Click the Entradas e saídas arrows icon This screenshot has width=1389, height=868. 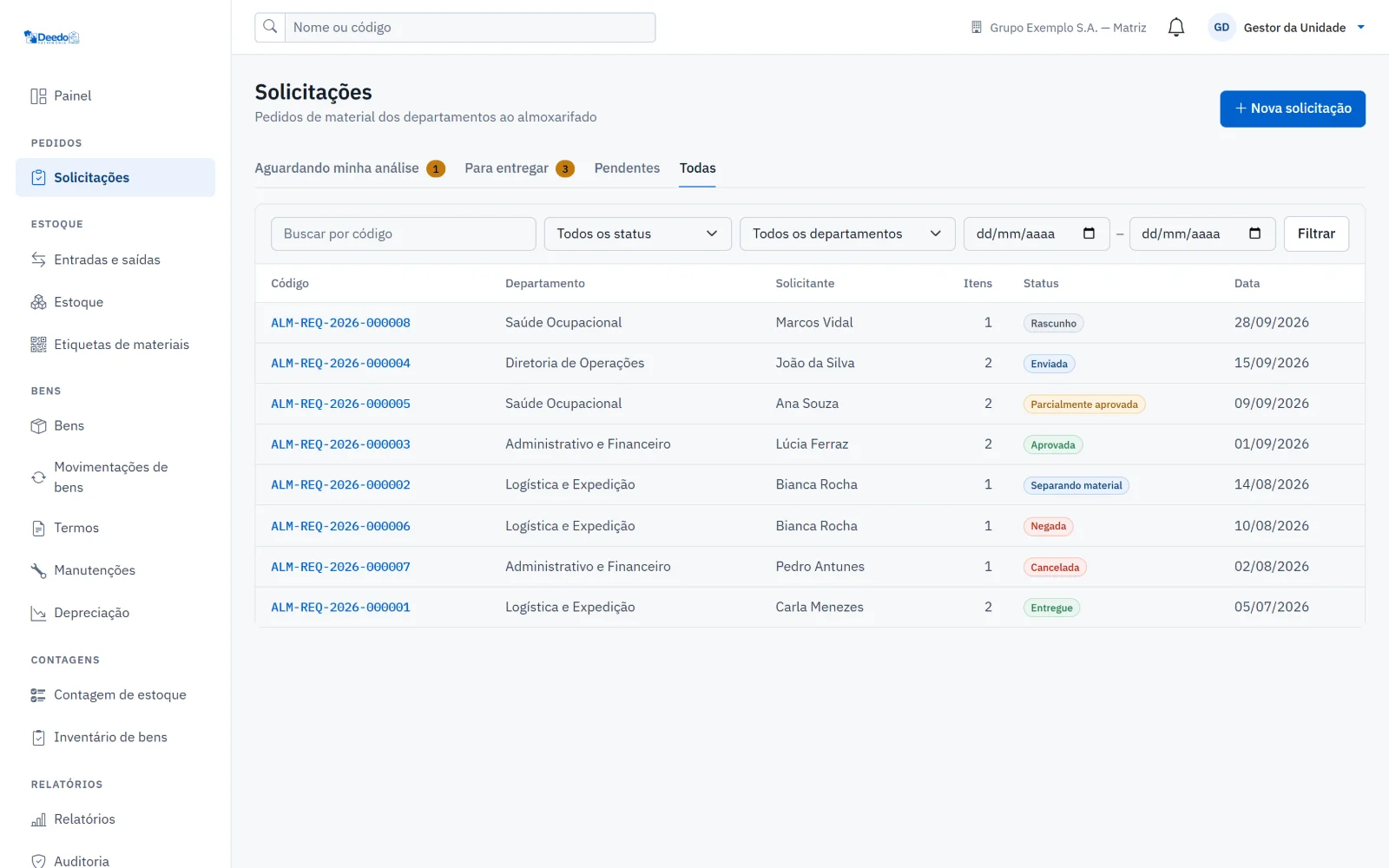click(x=38, y=260)
